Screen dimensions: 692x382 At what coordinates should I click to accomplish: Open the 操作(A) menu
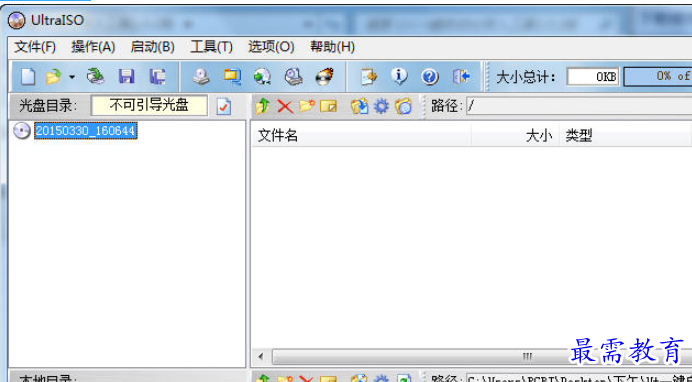(93, 47)
